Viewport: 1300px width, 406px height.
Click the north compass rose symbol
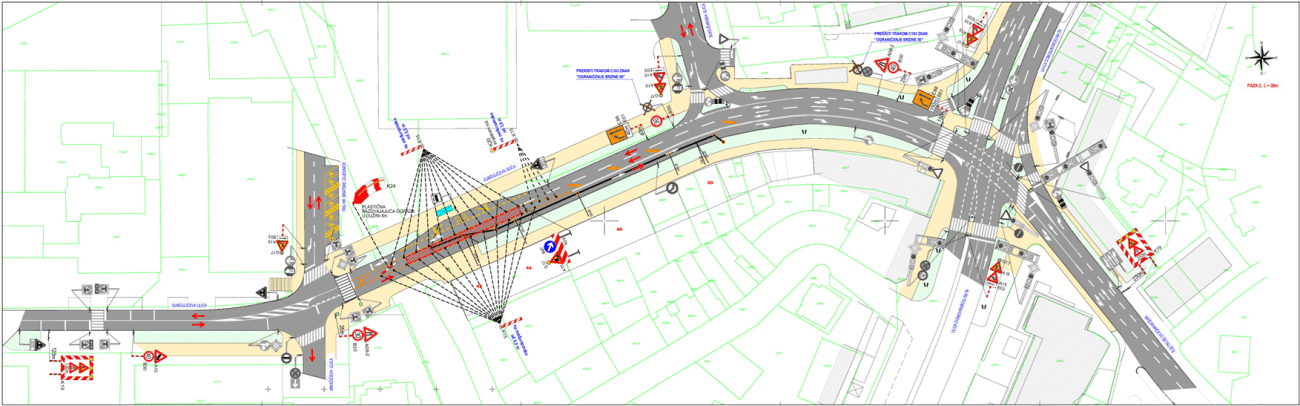click(x=1263, y=56)
